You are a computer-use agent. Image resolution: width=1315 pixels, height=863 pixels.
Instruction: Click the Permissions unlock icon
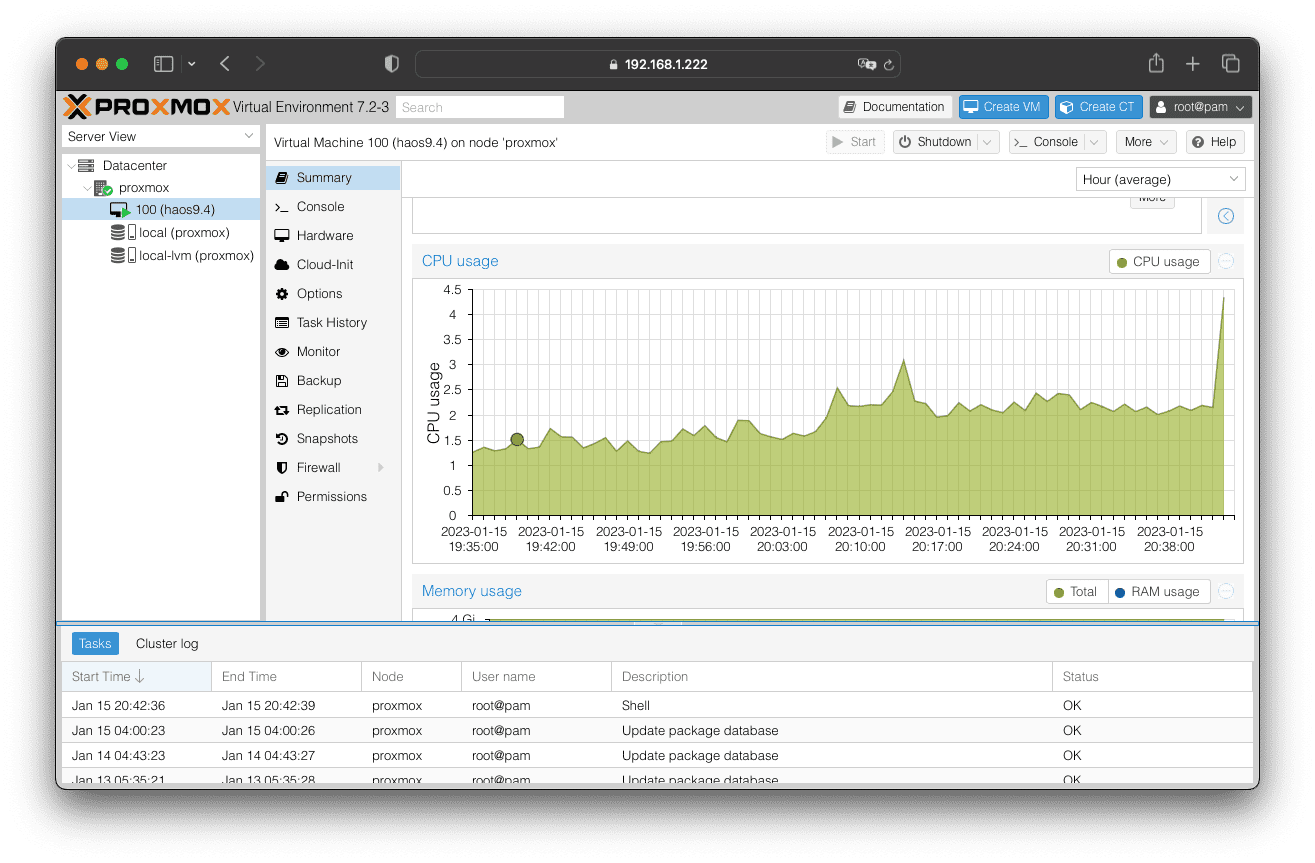(x=281, y=497)
